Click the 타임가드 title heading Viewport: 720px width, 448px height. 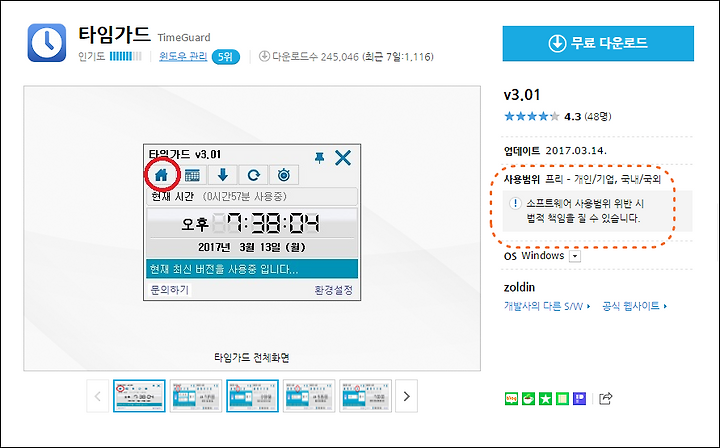point(114,34)
